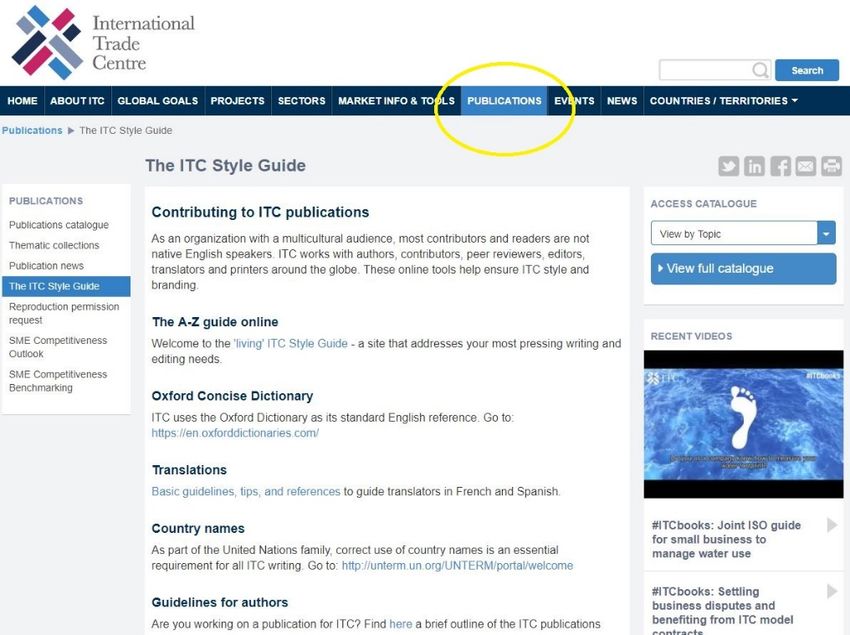Click the Search button

[807, 70]
